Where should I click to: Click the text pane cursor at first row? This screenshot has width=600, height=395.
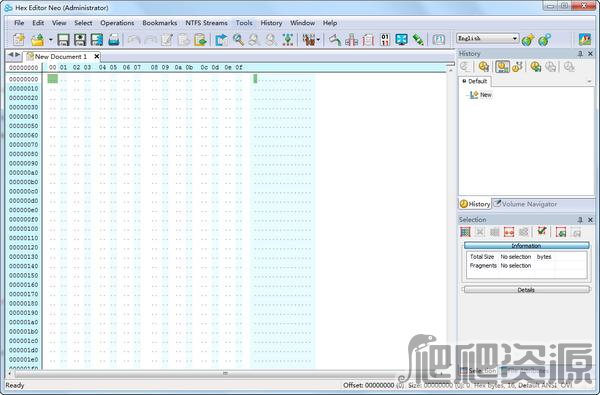click(x=255, y=79)
